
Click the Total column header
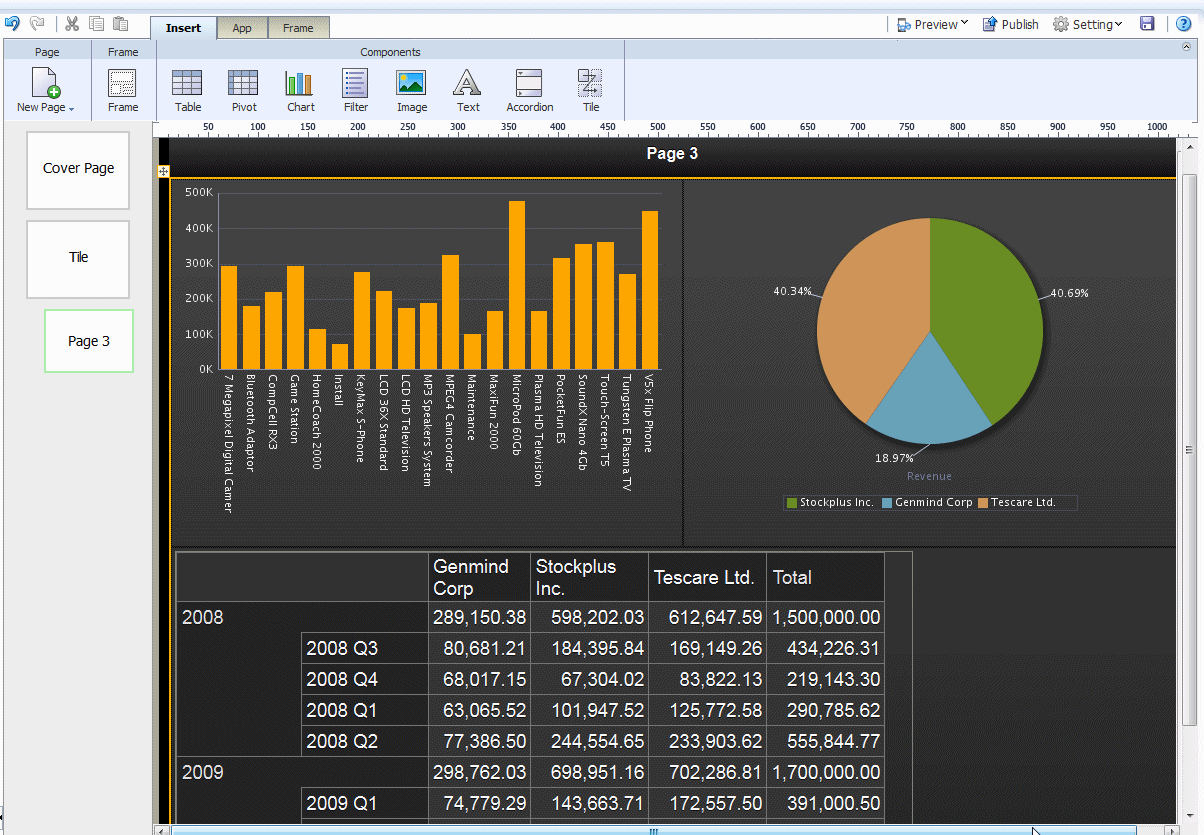825,577
